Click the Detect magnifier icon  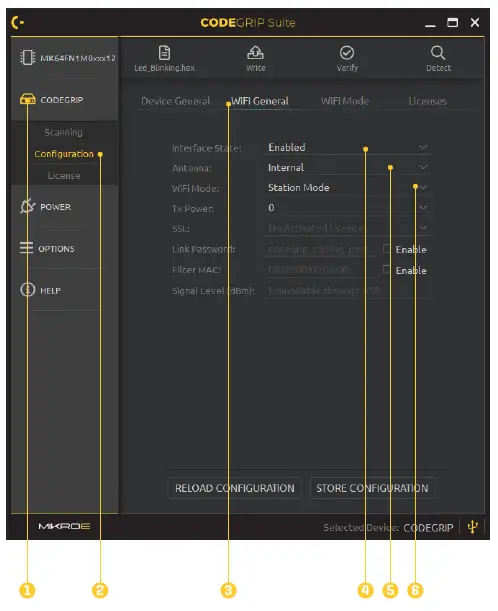pos(438,53)
